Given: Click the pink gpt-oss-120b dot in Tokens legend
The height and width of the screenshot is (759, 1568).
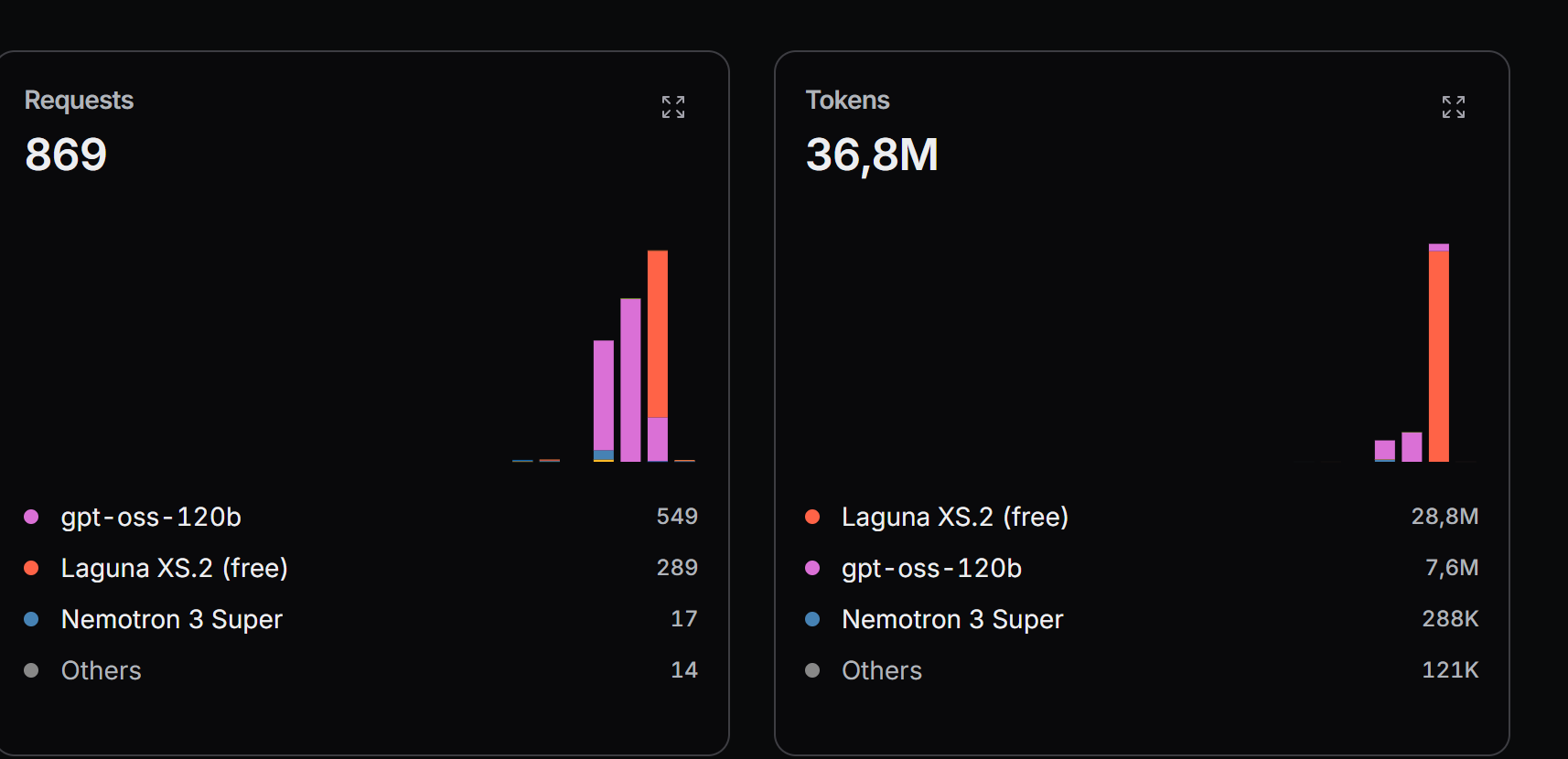Looking at the screenshot, I should (812, 568).
